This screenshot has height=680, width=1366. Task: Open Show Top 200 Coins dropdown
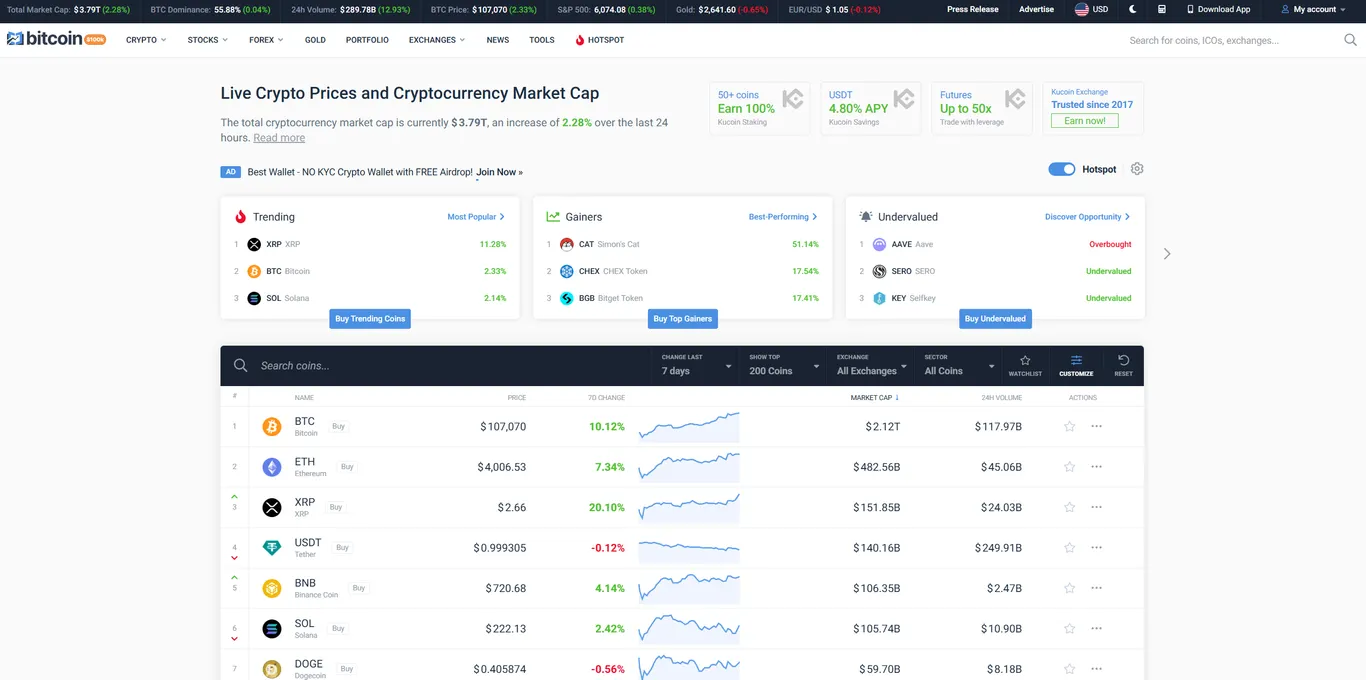click(x=784, y=365)
